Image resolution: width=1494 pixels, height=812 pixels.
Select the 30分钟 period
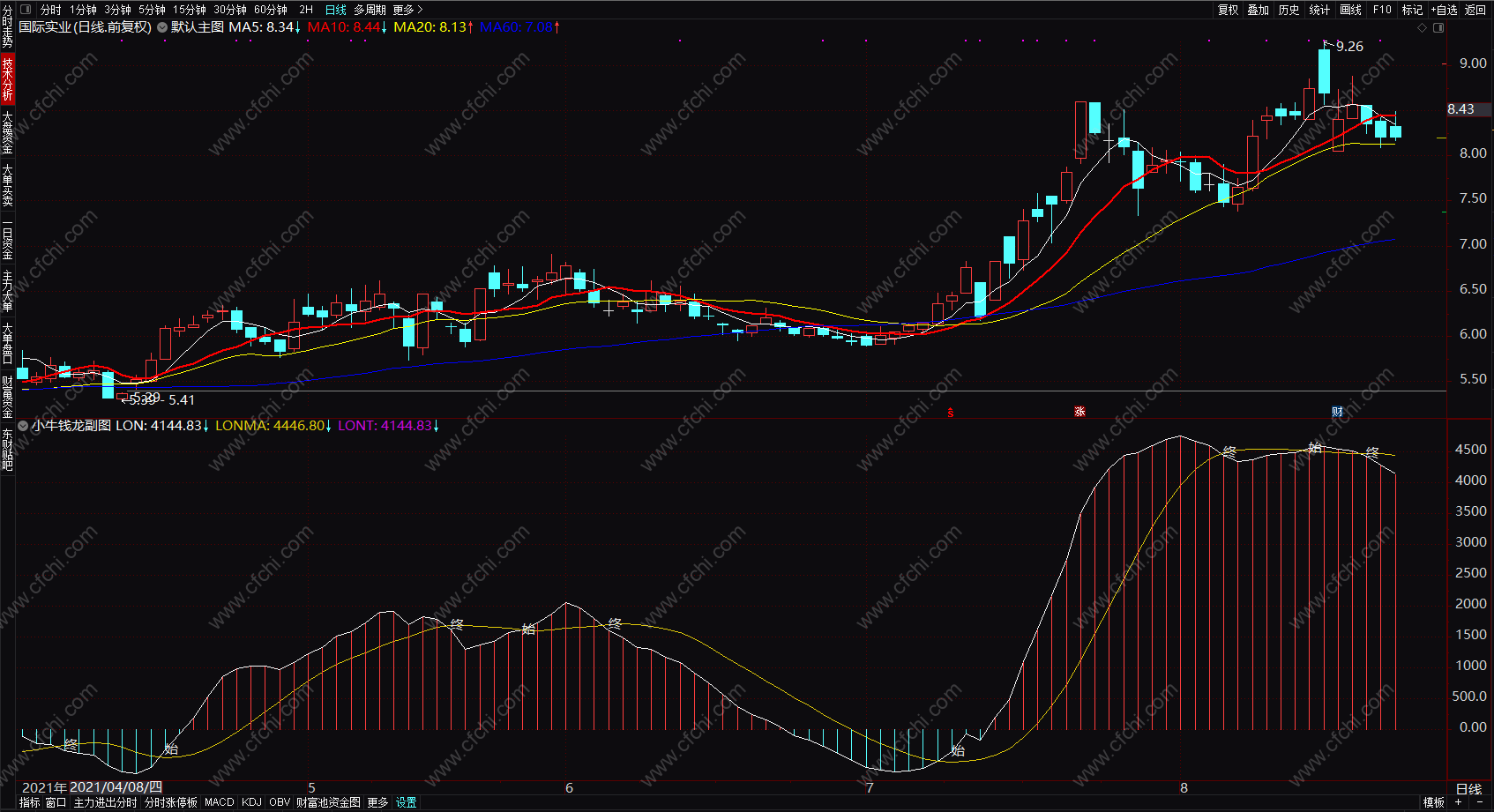pos(230,10)
